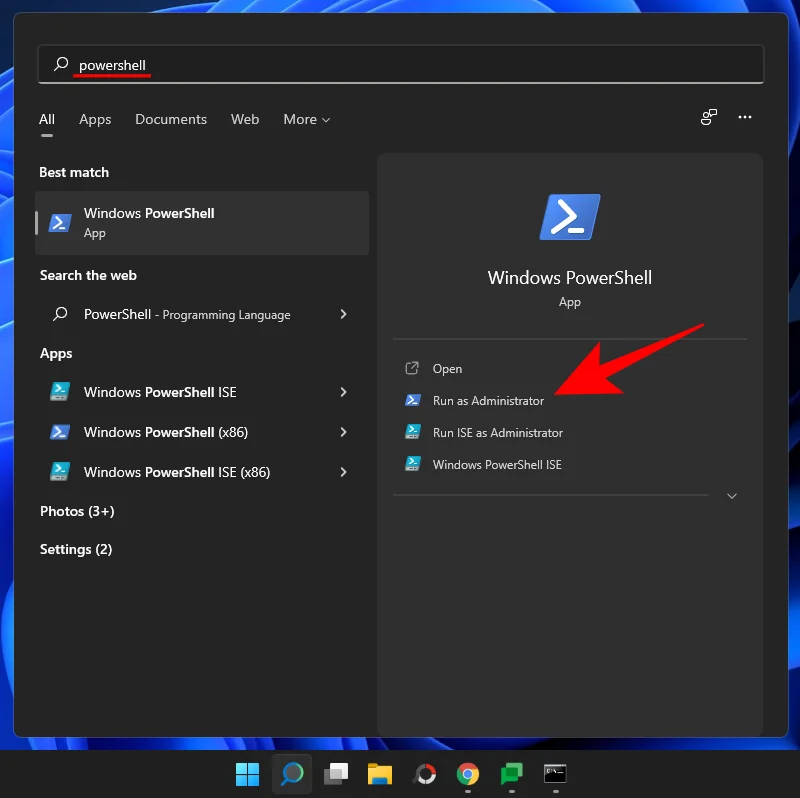The width and height of the screenshot is (800, 798).
Task: Open Chrome from the taskbar
Action: pos(466,774)
